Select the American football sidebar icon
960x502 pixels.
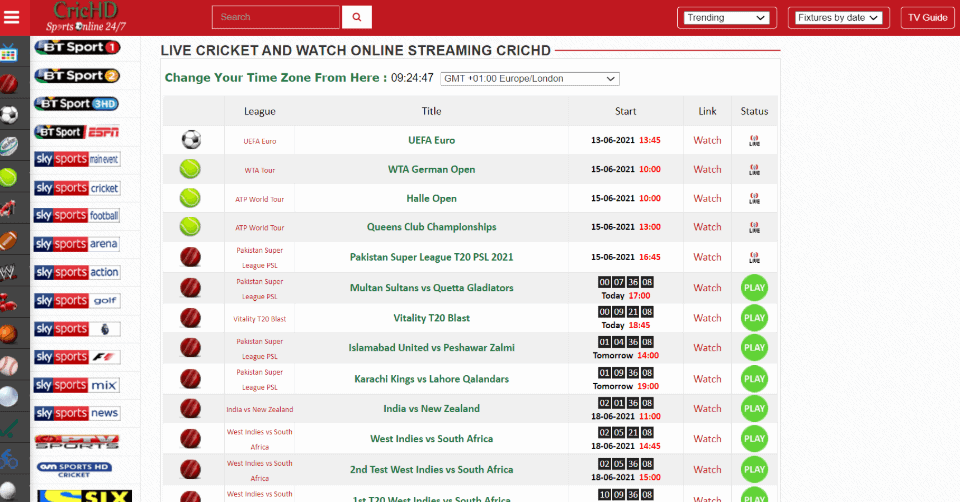pyautogui.click(x=9, y=241)
